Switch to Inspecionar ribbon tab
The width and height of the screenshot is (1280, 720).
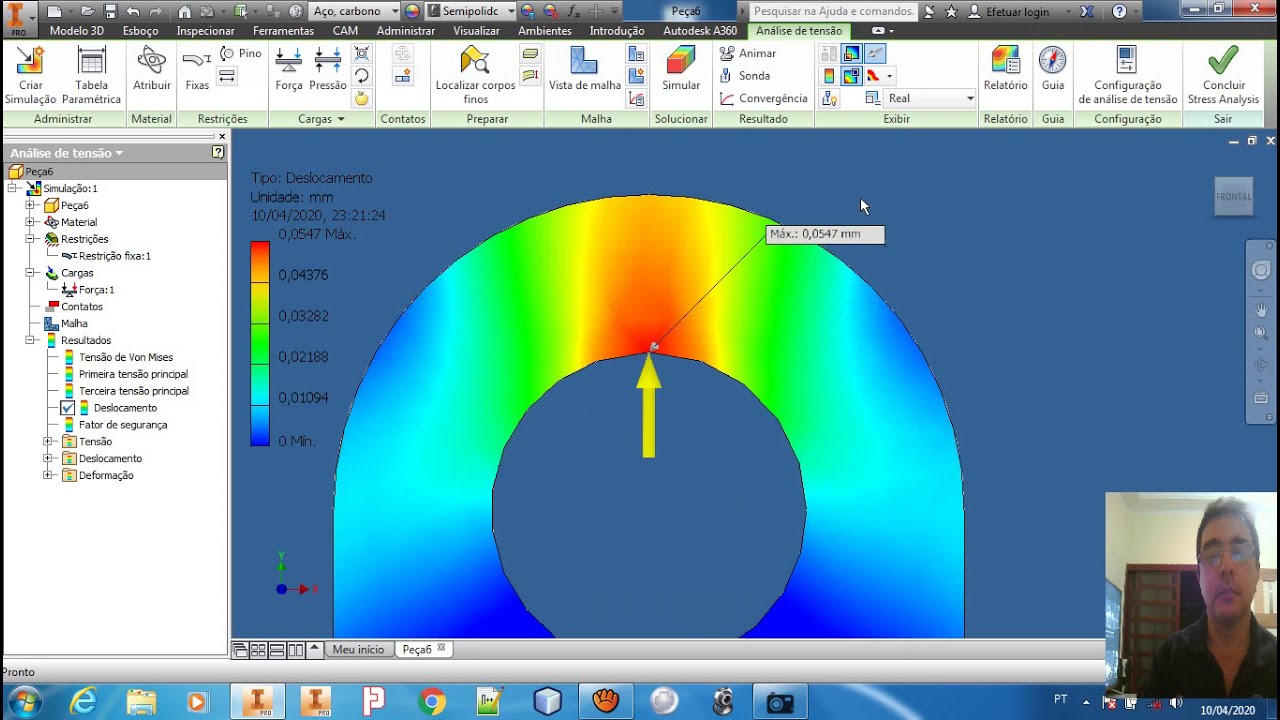205,31
